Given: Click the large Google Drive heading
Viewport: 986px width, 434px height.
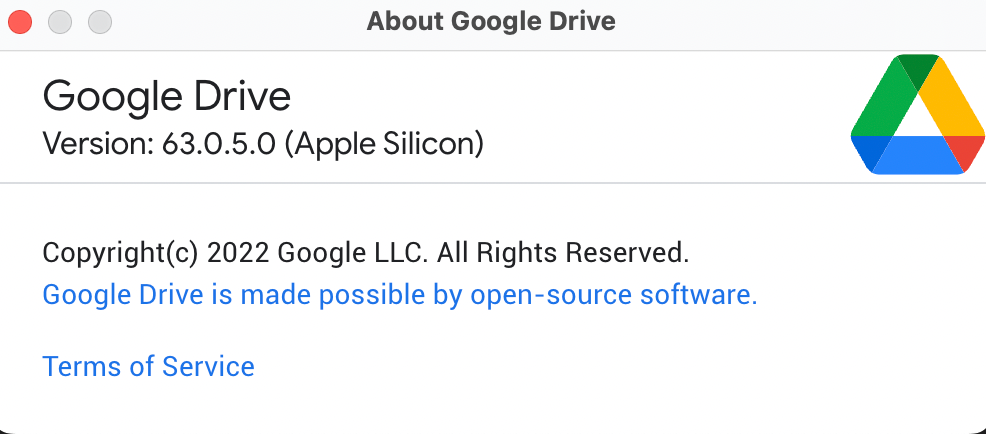Looking at the screenshot, I should coord(167,97).
